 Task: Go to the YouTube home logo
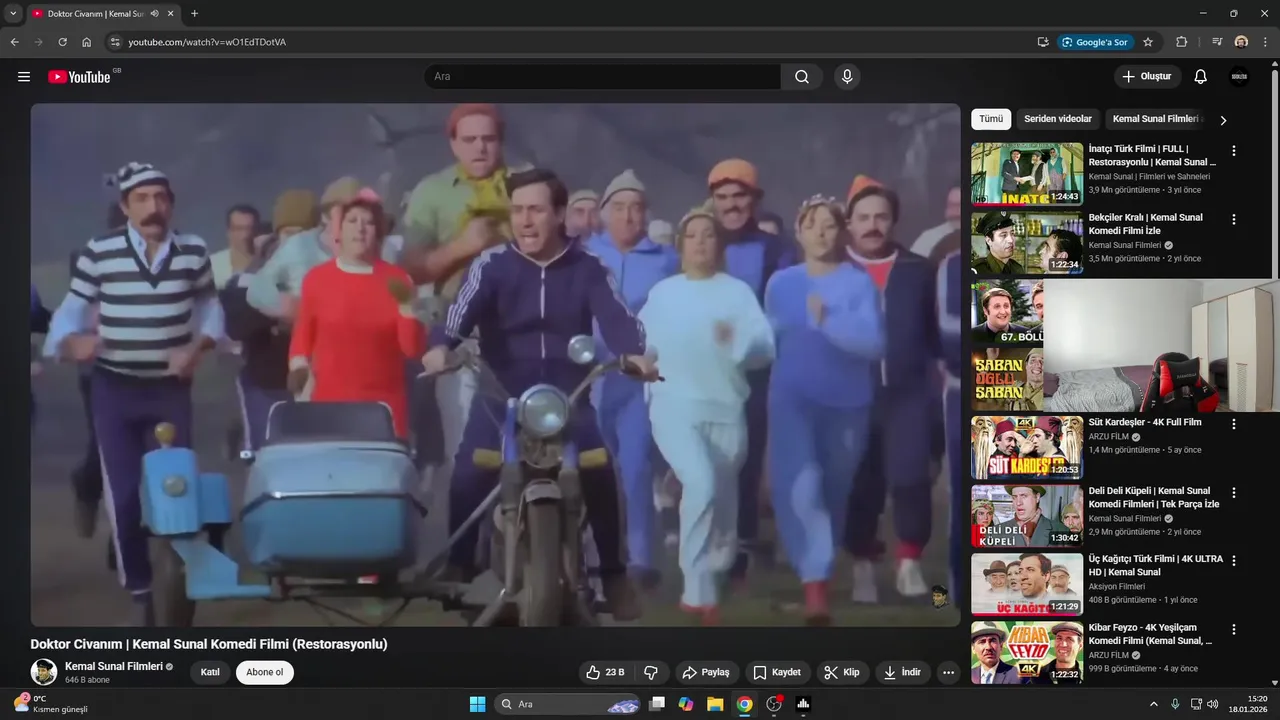(x=80, y=77)
